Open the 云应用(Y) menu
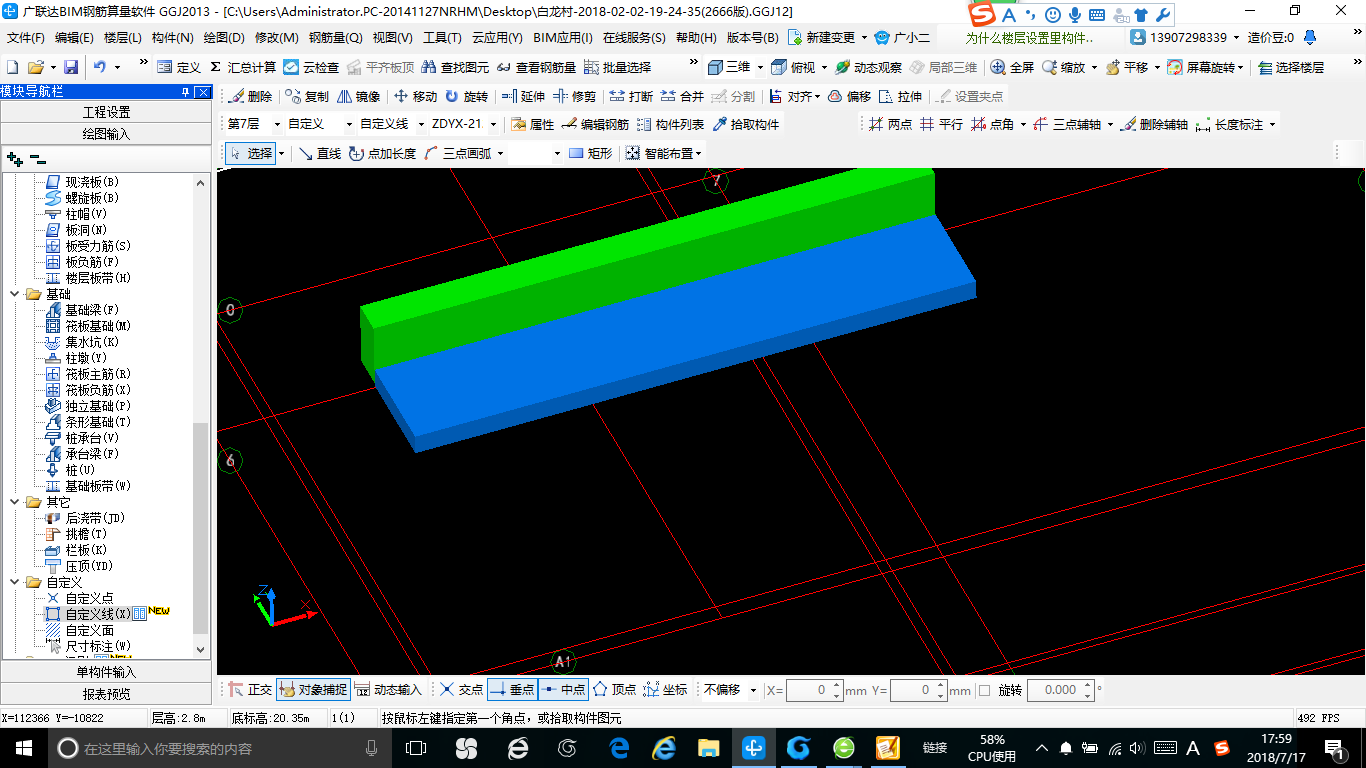Image resolution: width=1366 pixels, height=768 pixels. point(497,37)
